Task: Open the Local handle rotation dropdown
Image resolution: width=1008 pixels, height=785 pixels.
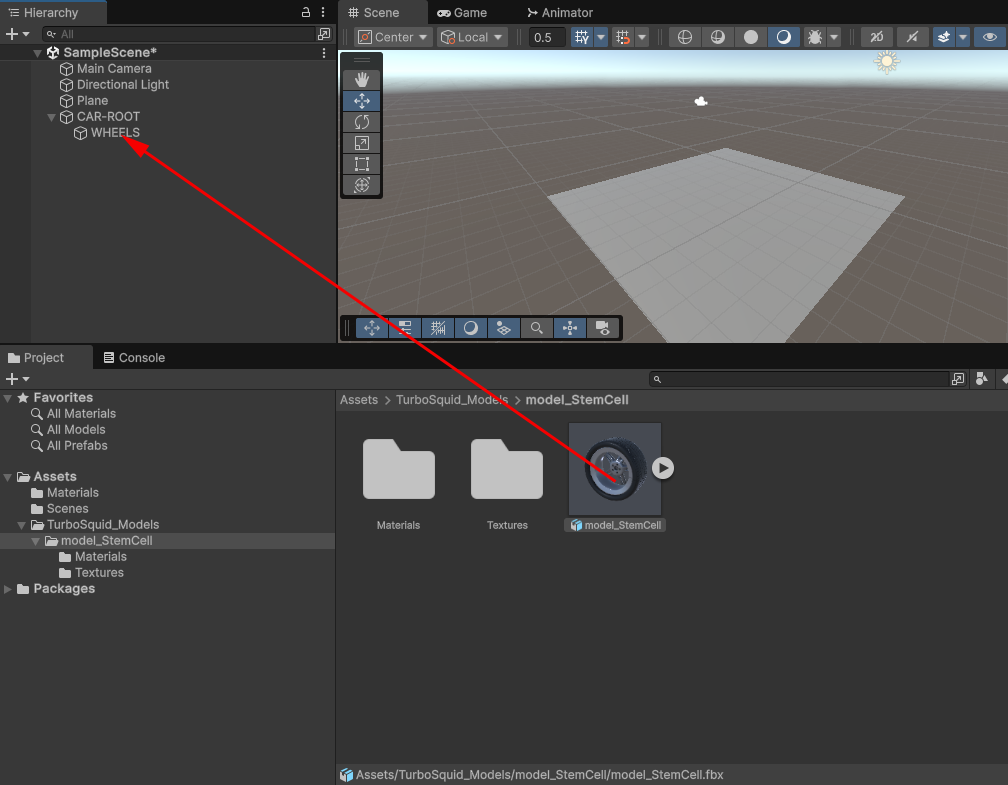Action: pyautogui.click(x=469, y=36)
